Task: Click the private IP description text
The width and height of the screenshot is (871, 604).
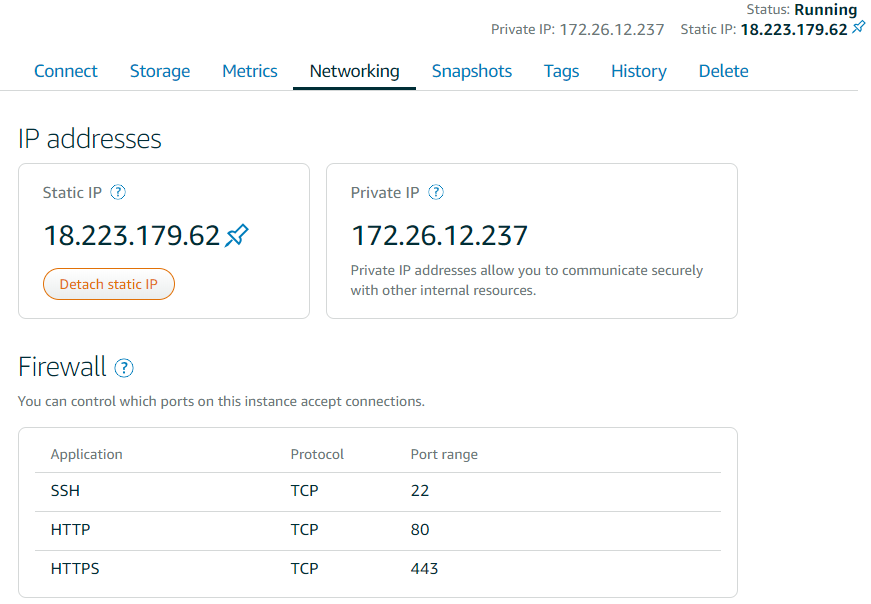Action: (527, 280)
